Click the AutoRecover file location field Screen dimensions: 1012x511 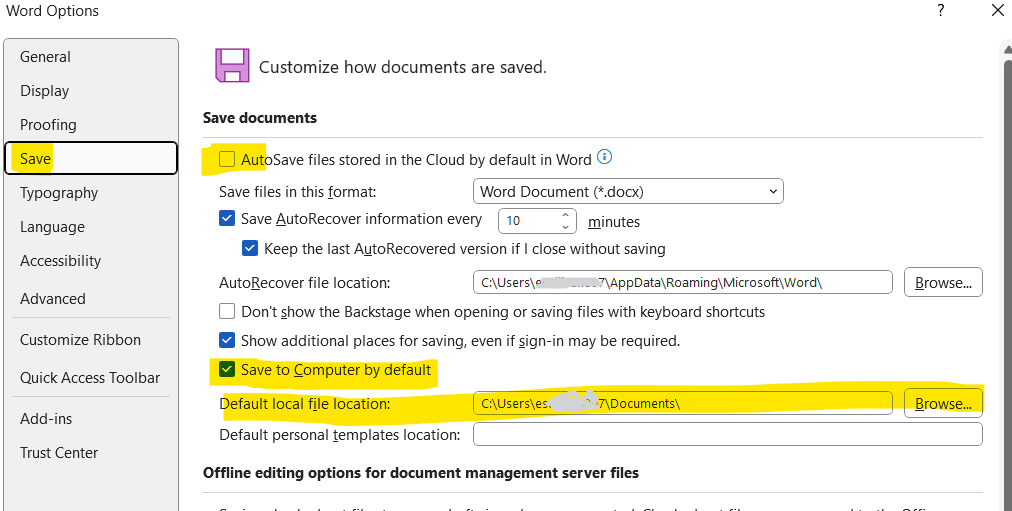point(683,283)
